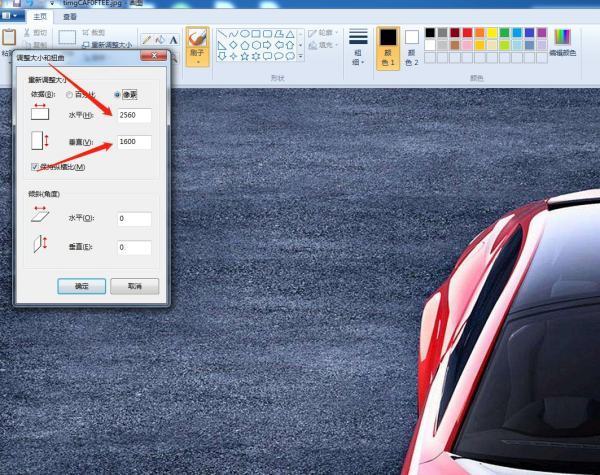
Task: Select the Brushes tool in the ribbon
Action: point(198,44)
